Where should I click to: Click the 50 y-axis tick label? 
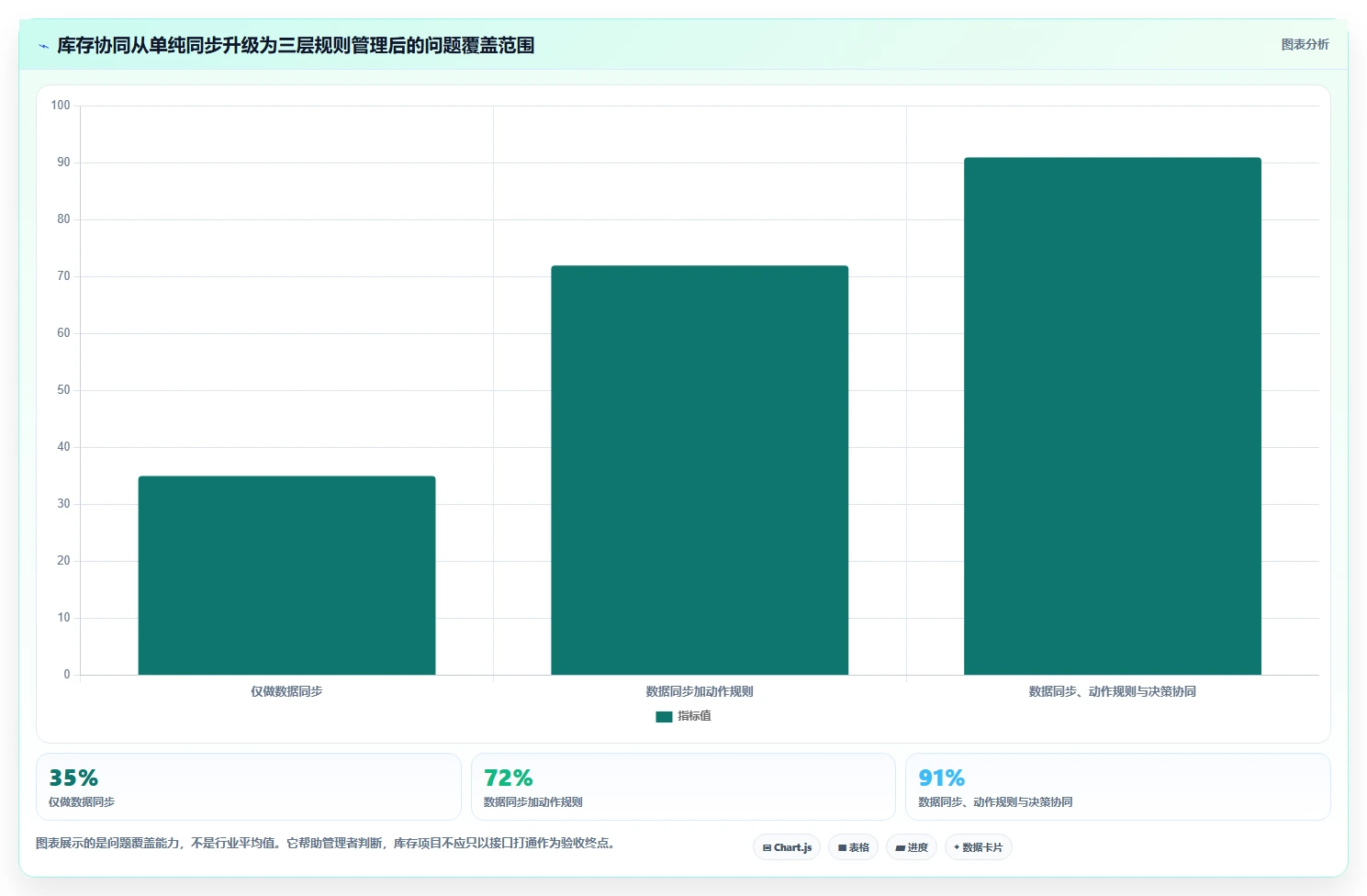coord(63,390)
